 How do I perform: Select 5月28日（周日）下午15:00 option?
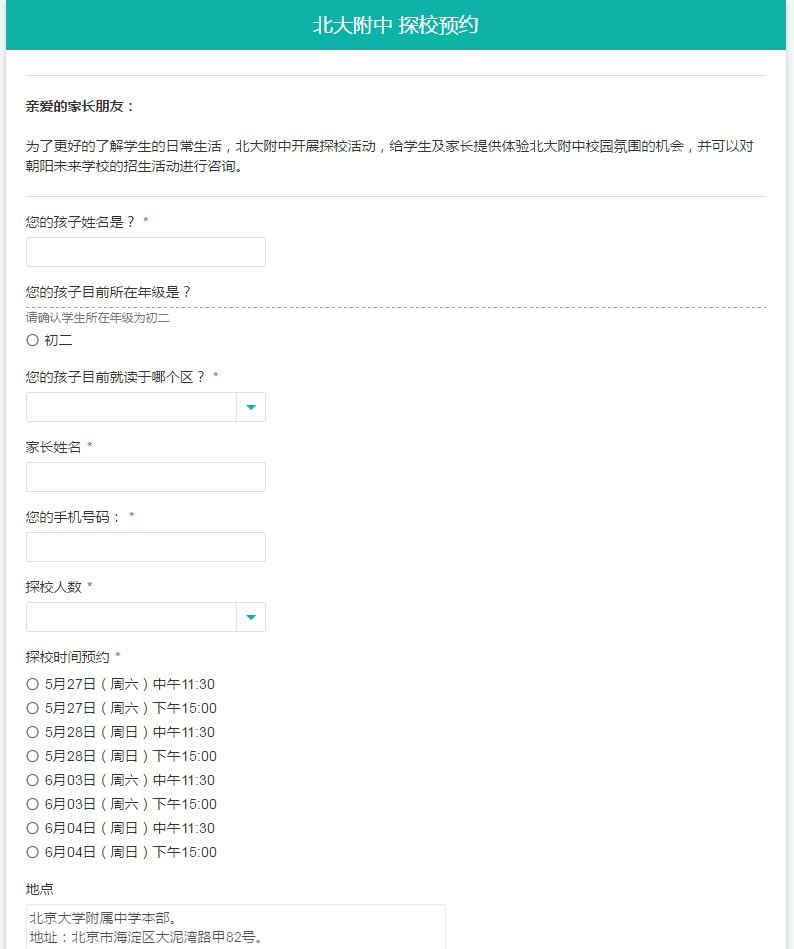32,756
